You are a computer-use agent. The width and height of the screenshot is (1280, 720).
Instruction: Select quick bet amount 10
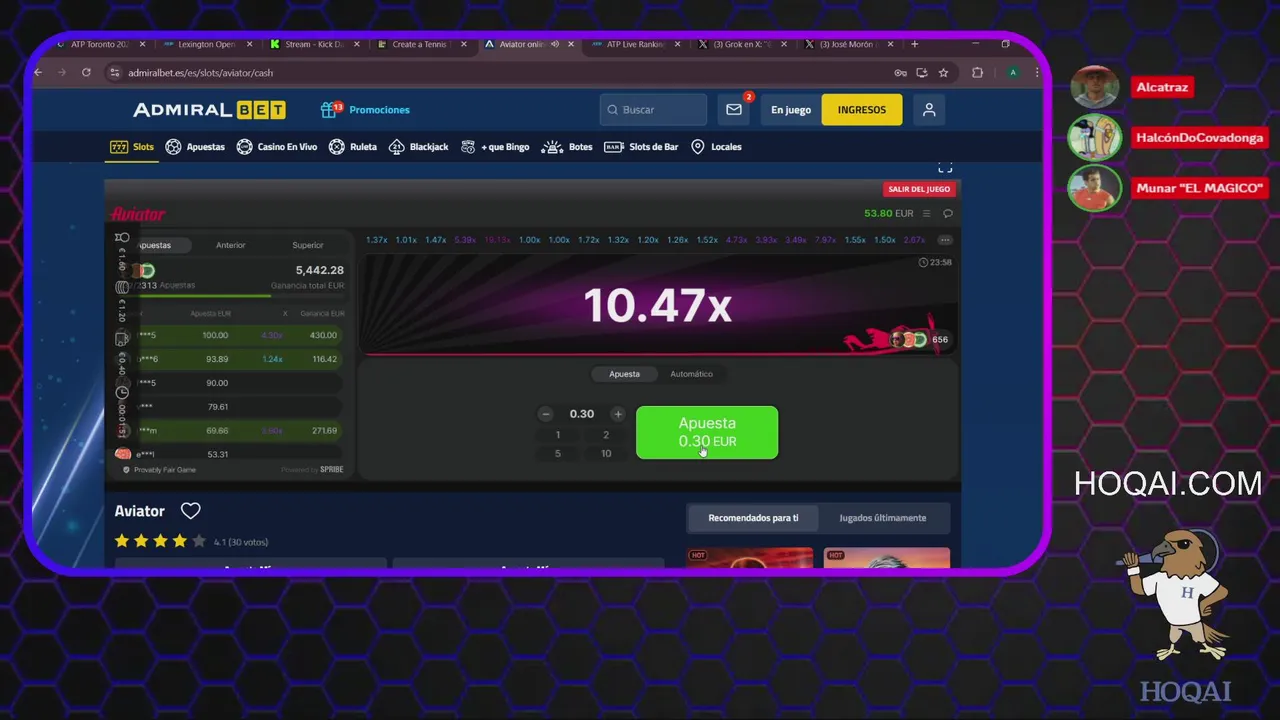[x=605, y=453]
